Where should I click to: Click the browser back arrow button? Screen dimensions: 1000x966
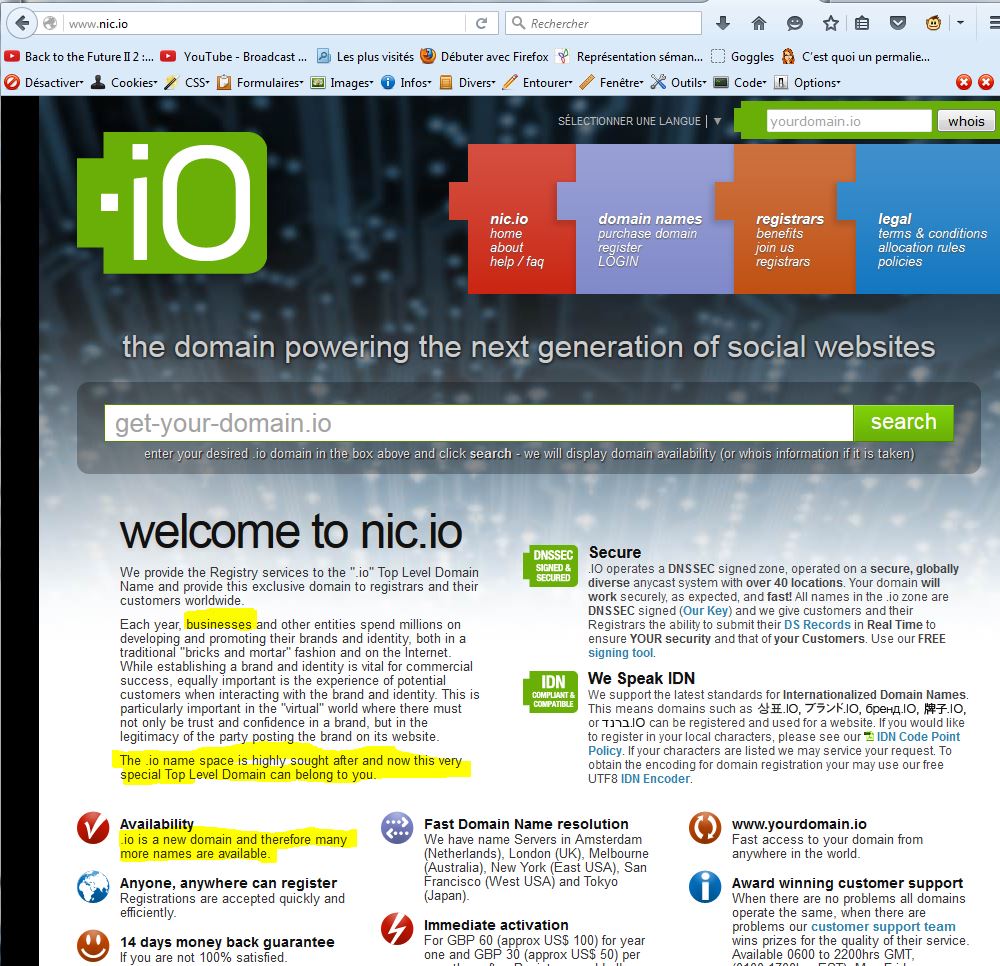22,24
